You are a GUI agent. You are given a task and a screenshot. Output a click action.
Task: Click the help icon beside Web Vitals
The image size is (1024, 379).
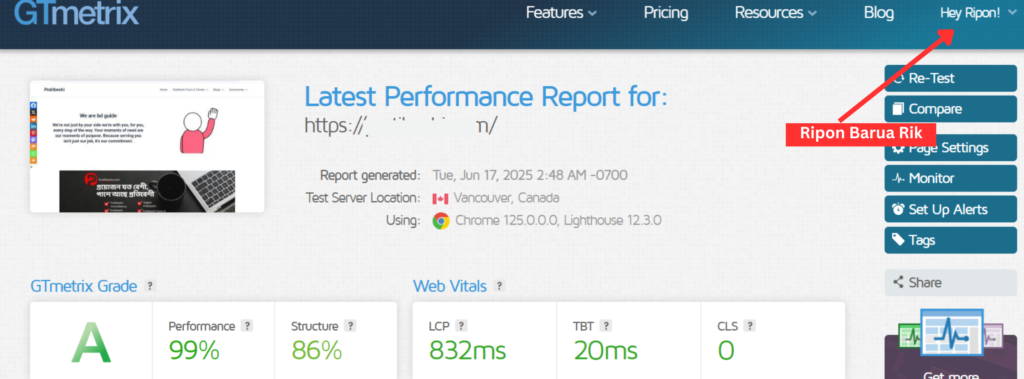tap(499, 286)
